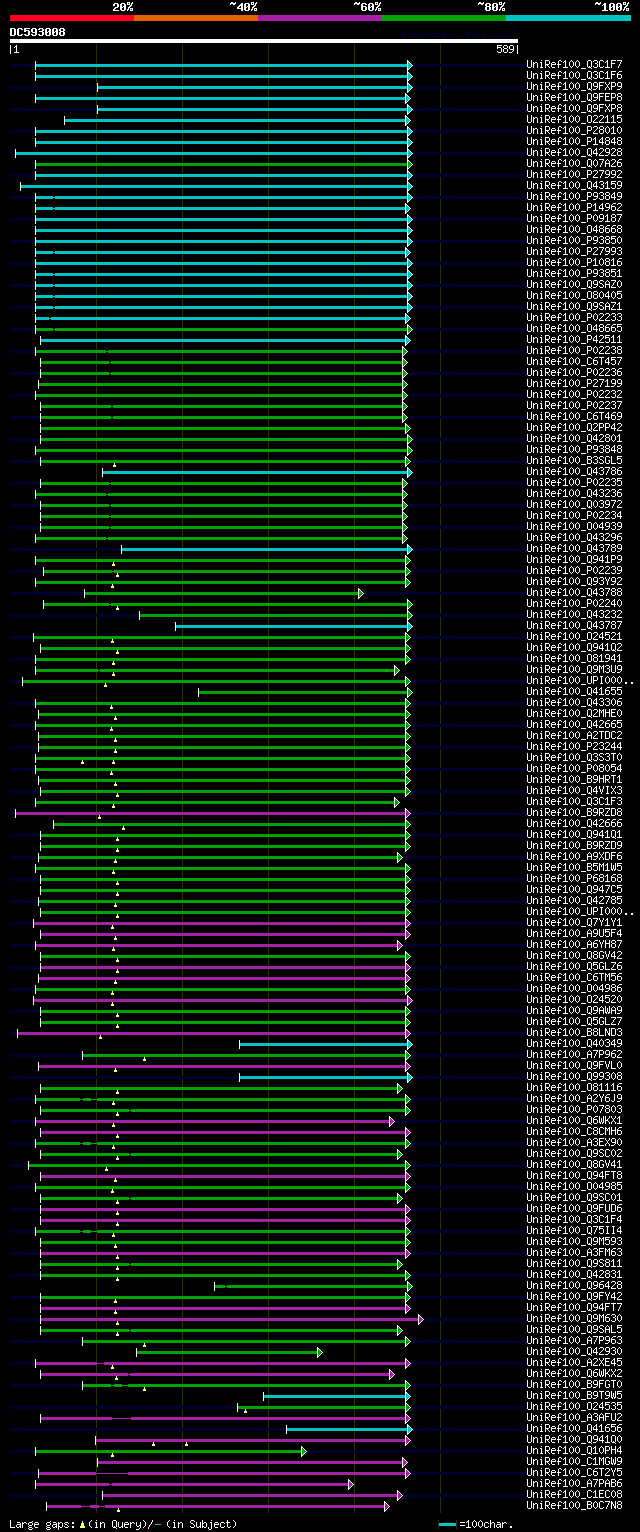The image size is (640, 1532).
Task: Open hit UniRef100_Q07A26
Action: (574, 163)
